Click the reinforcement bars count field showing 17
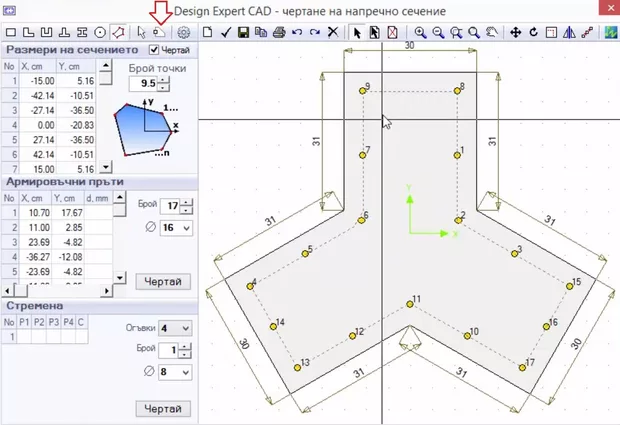The width and height of the screenshot is (620, 425). pos(172,206)
